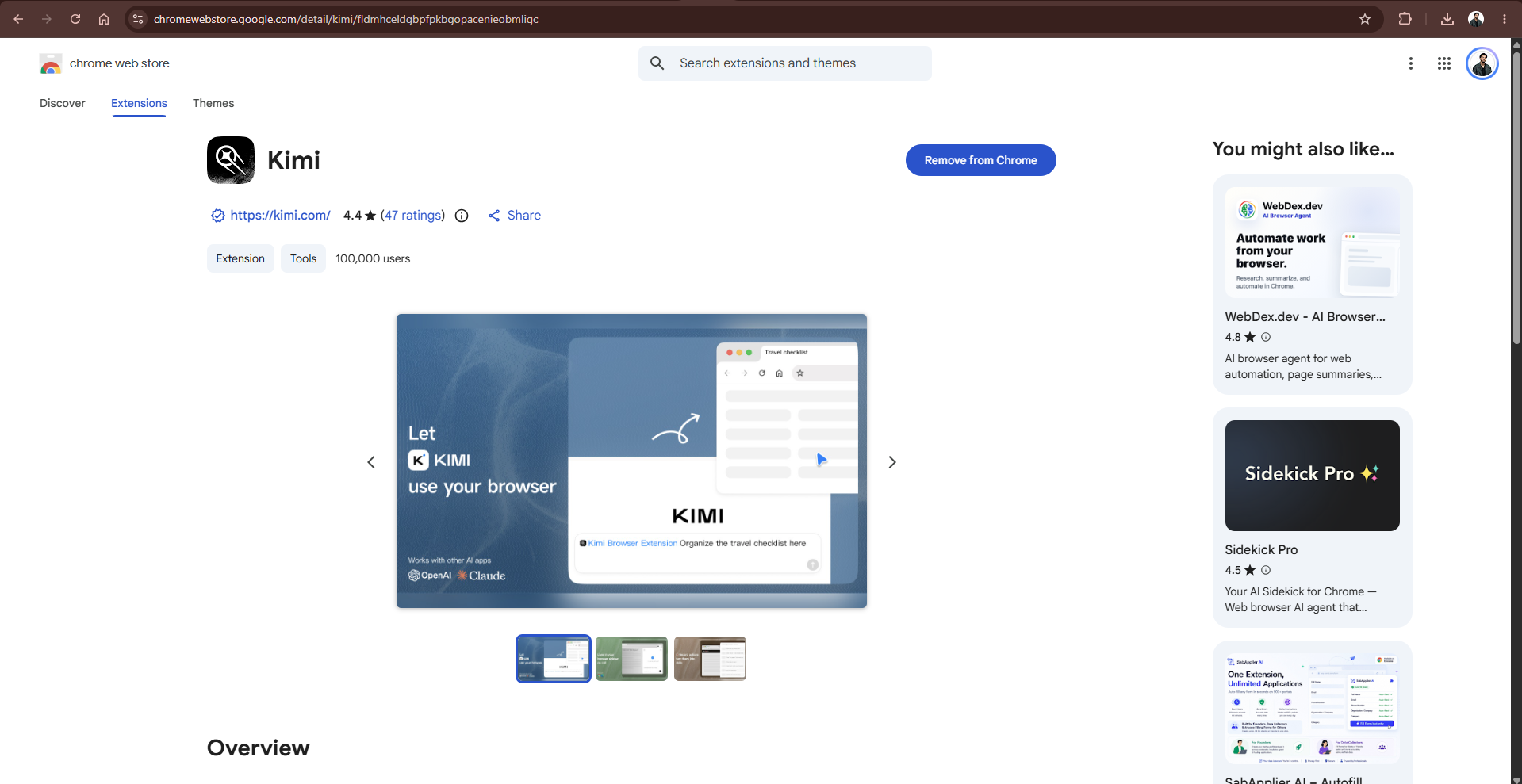Screen dimensions: 1522x784
Task: Select the third brown screenshot thumbnail
Action: [710, 659]
